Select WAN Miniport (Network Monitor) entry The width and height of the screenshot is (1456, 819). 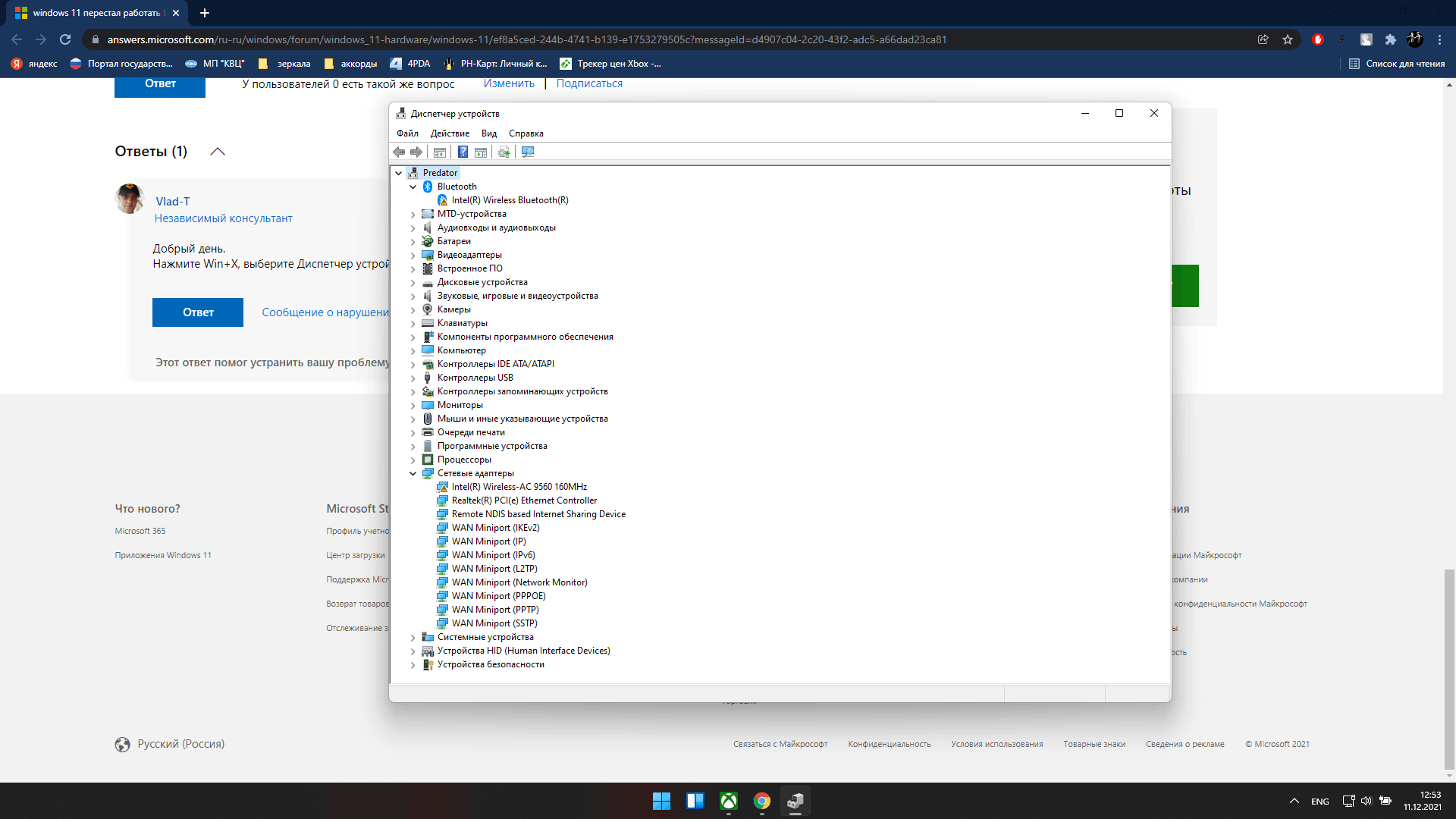pyautogui.click(x=519, y=582)
